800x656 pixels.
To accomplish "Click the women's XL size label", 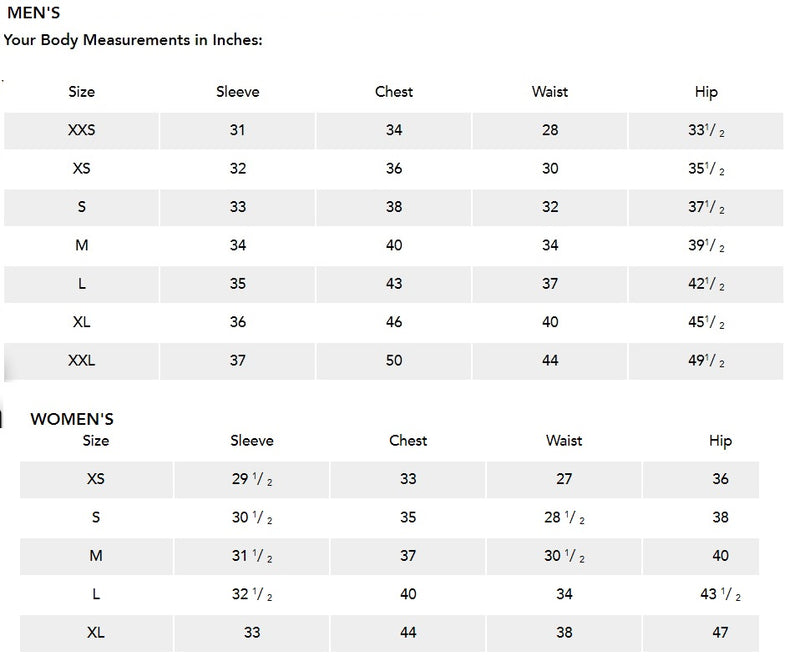I will [x=96, y=633].
